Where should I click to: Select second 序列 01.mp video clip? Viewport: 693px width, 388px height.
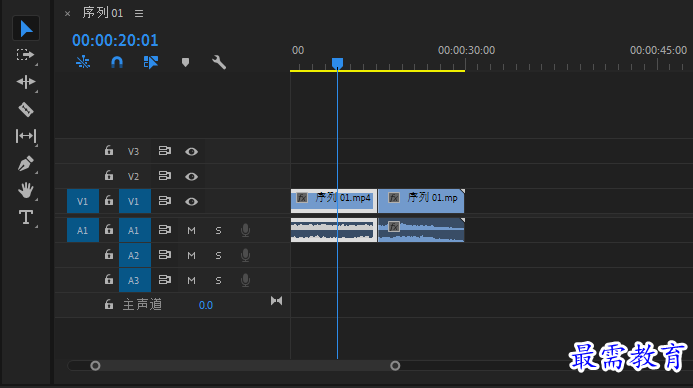421,201
